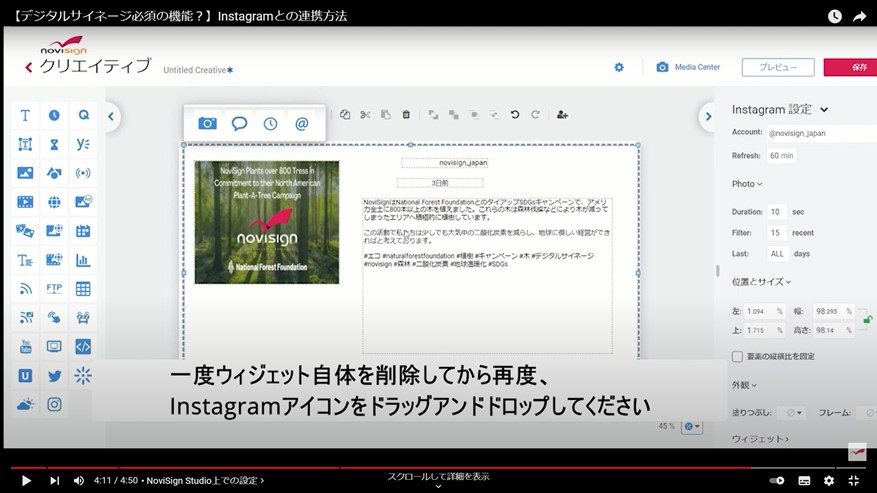This screenshot has height=493, width=877.
Task: Collapse the left widget palette arrow
Action: pyautogui.click(x=111, y=116)
